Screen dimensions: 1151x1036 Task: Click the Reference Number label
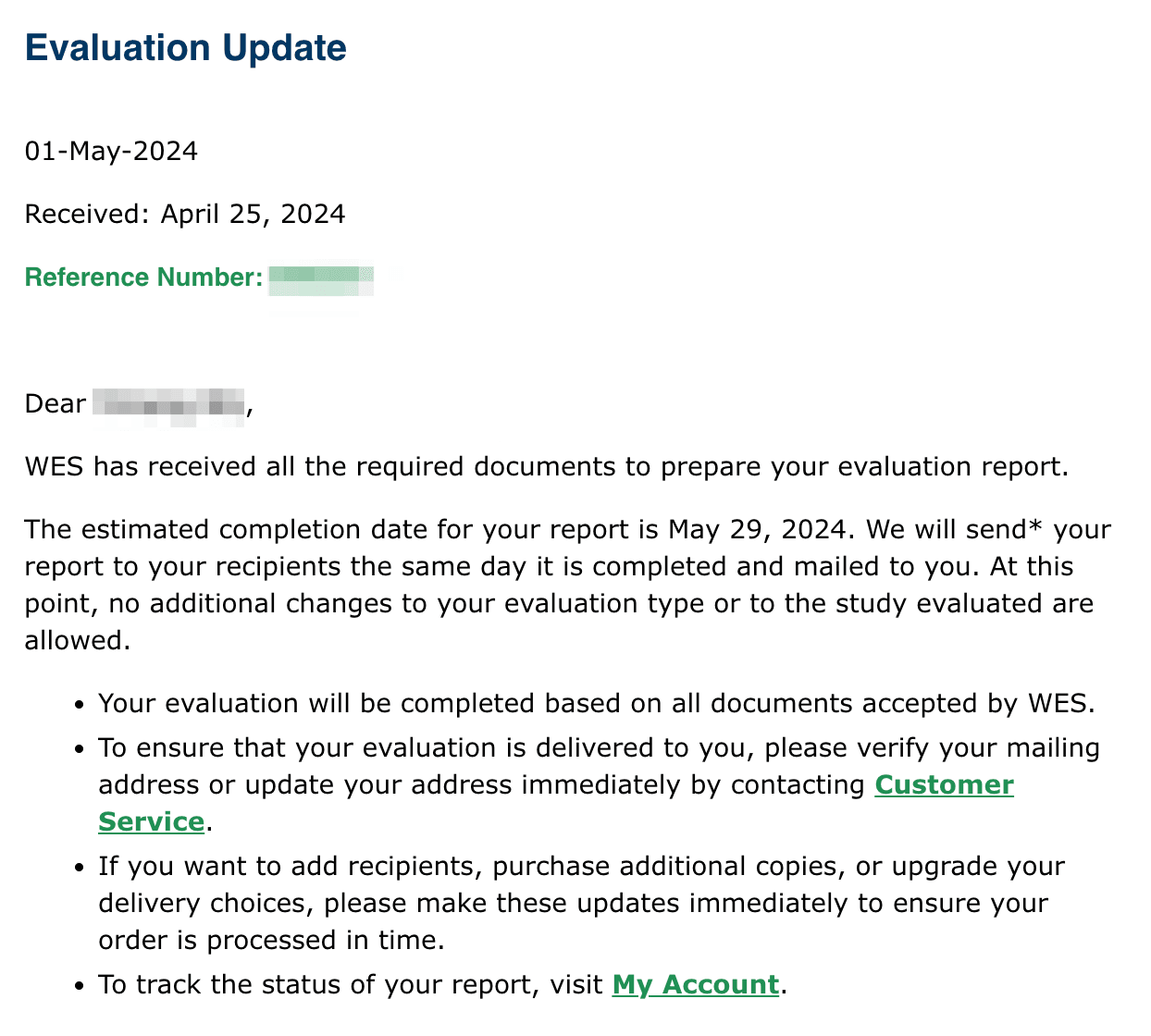(144, 277)
